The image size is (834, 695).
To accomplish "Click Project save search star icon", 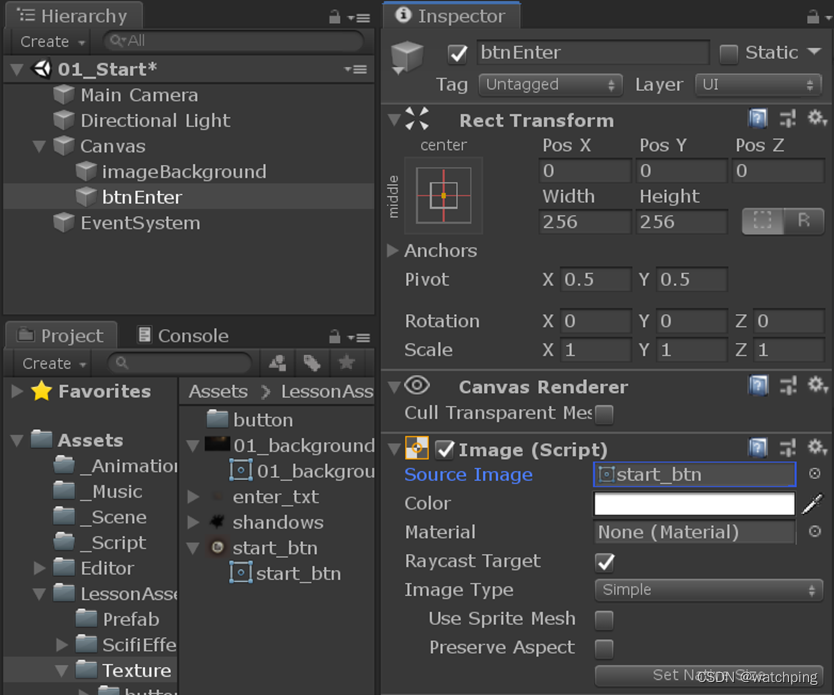I will point(346,363).
